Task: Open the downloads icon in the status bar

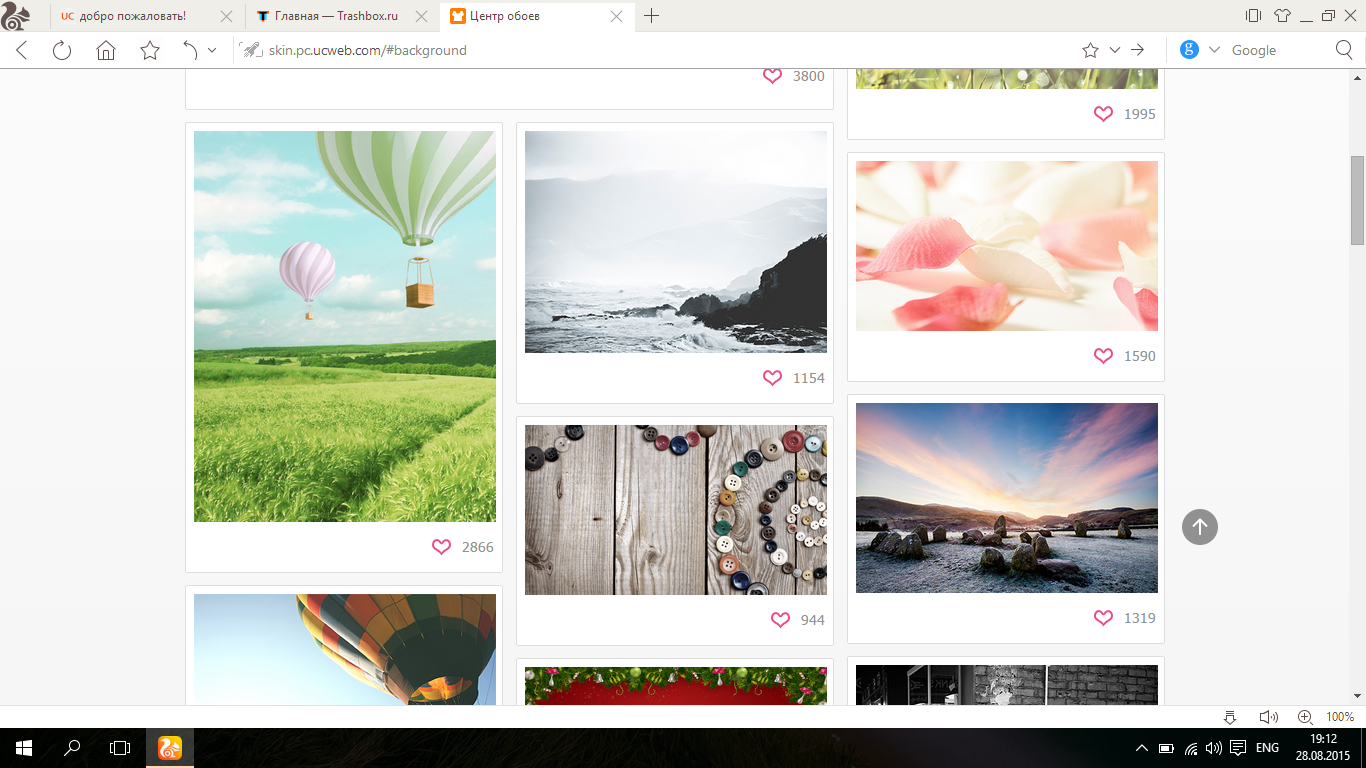Action: click(1230, 717)
